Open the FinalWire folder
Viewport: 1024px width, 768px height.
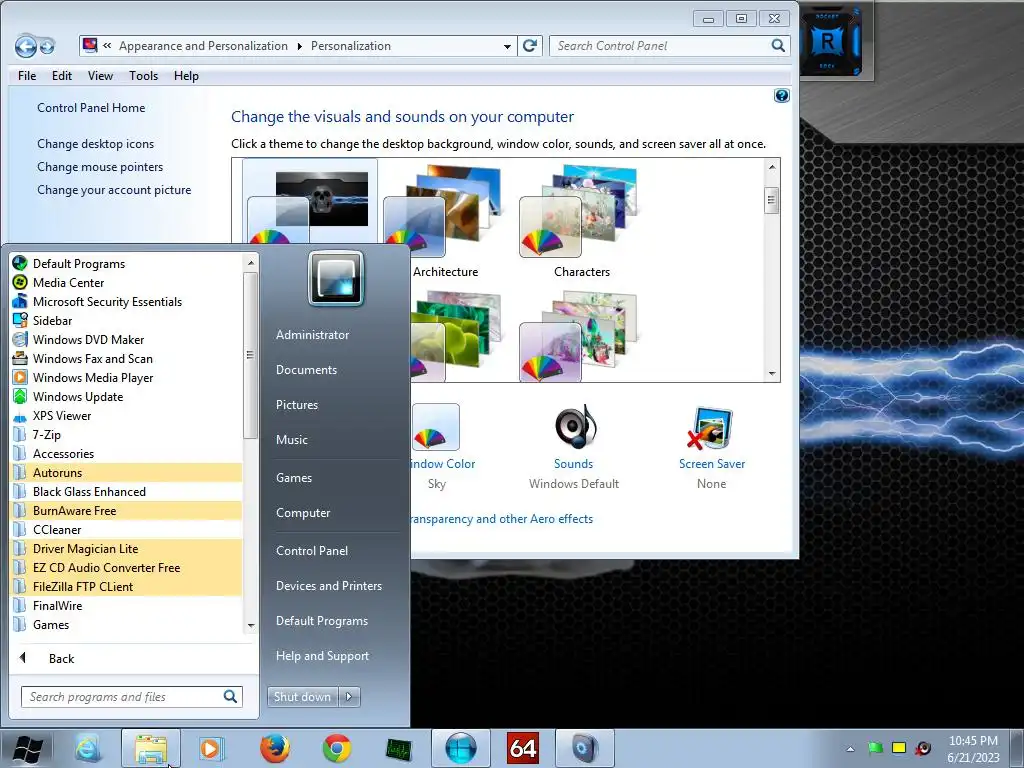click(x=127, y=605)
